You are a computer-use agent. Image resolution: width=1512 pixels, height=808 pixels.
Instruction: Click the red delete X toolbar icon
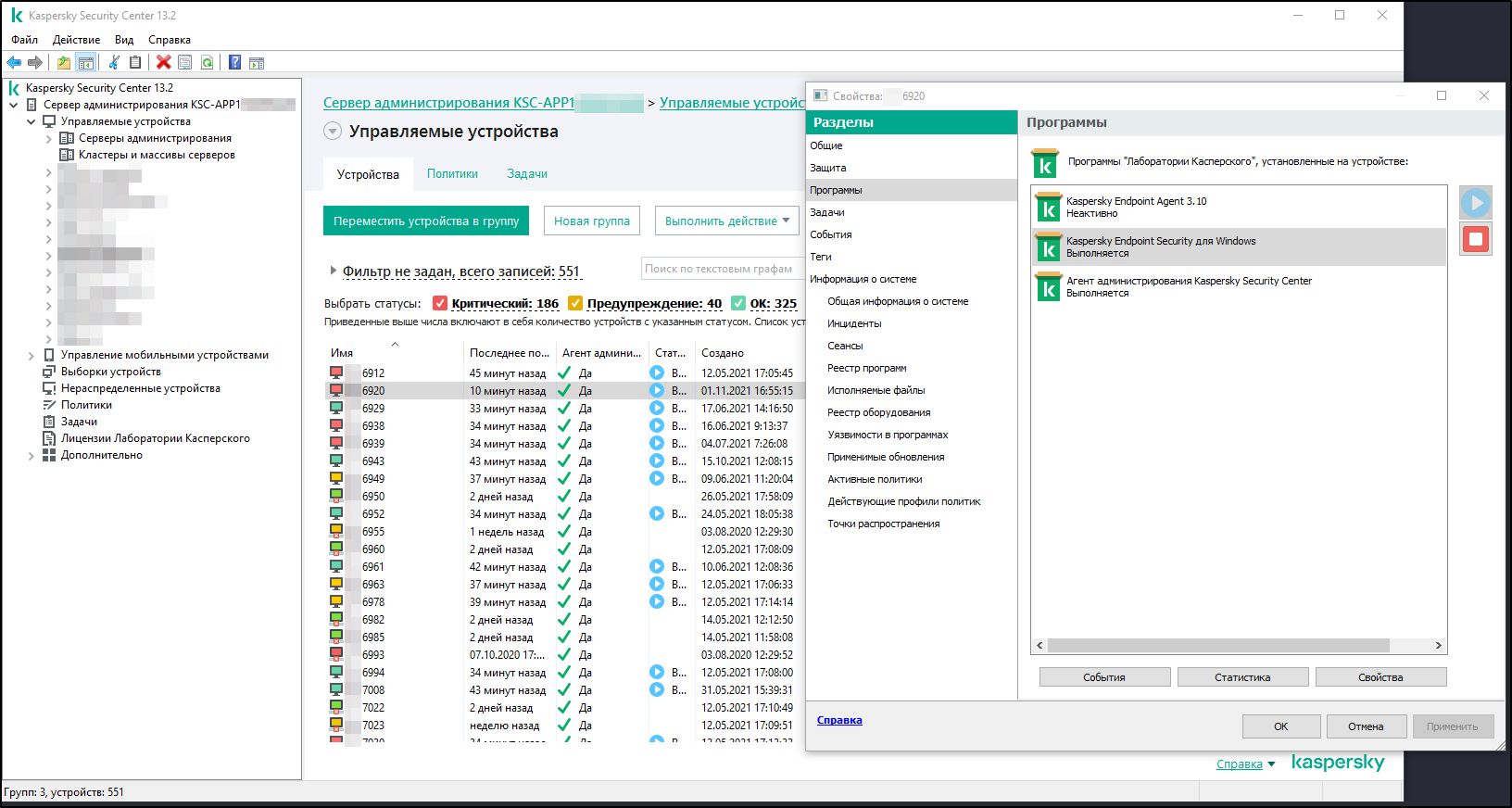point(164,62)
